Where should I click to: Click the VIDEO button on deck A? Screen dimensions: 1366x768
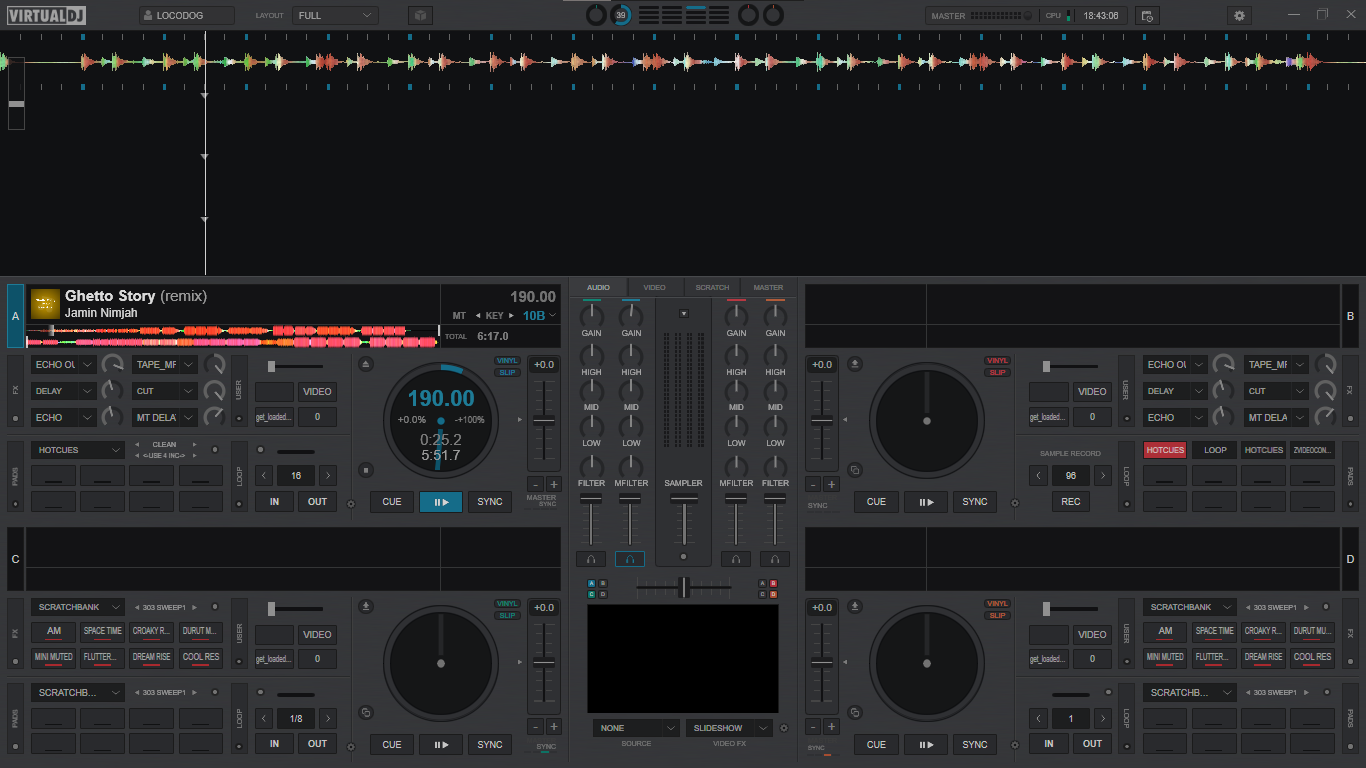317,392
